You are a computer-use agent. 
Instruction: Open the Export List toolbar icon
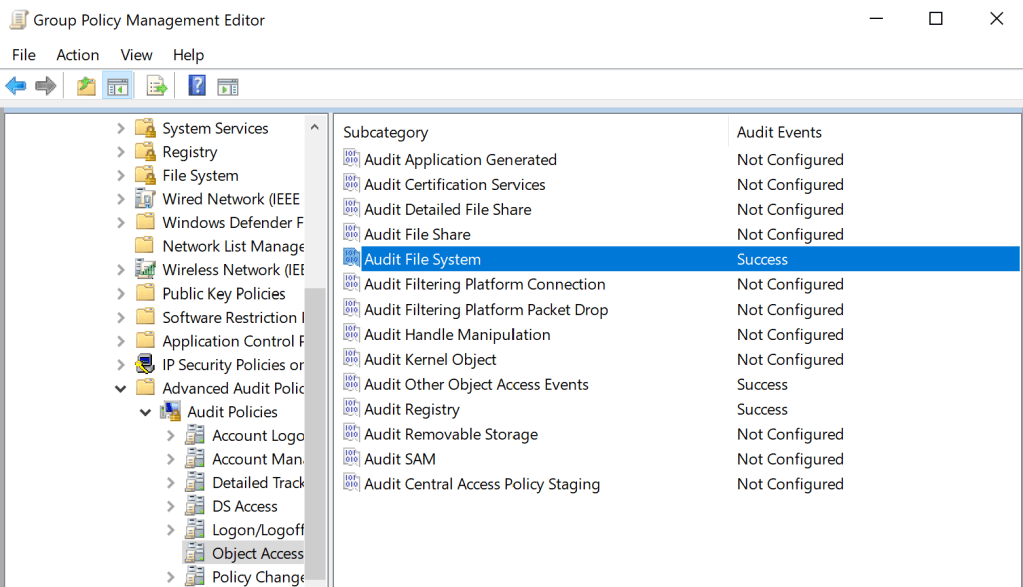tap(156, 85)
